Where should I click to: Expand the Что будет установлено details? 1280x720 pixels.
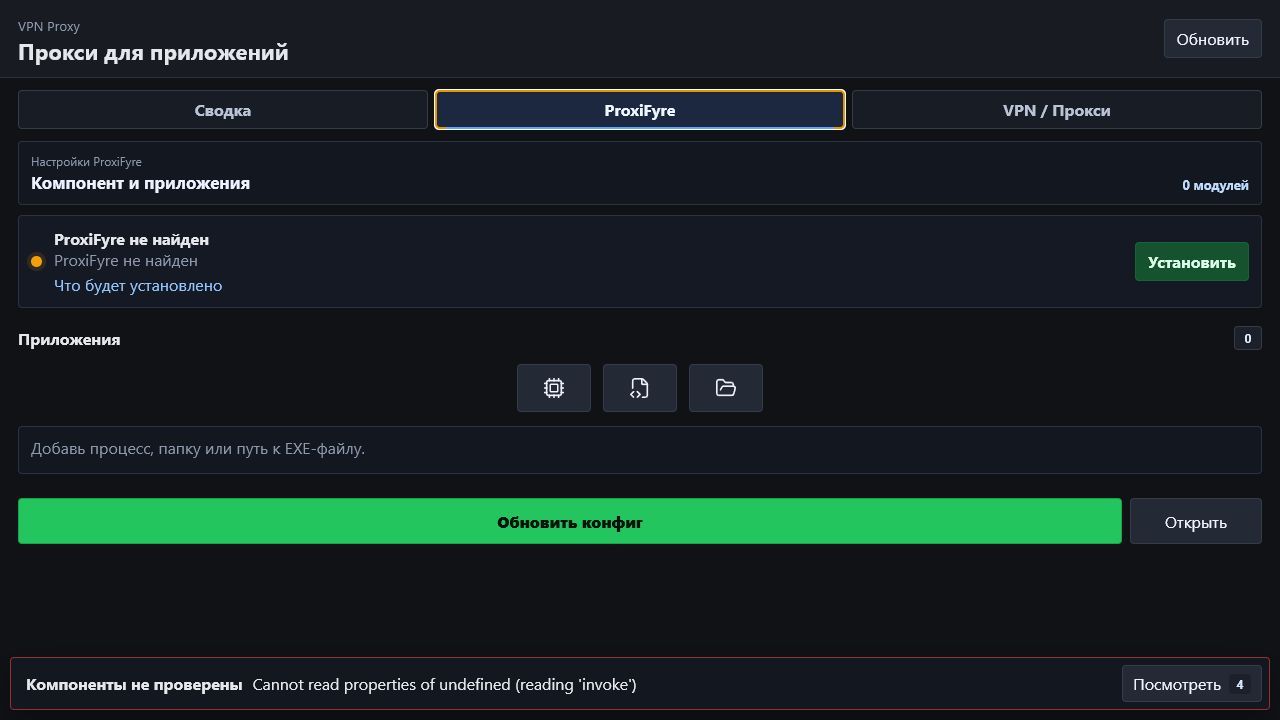(x=138, y=286)
